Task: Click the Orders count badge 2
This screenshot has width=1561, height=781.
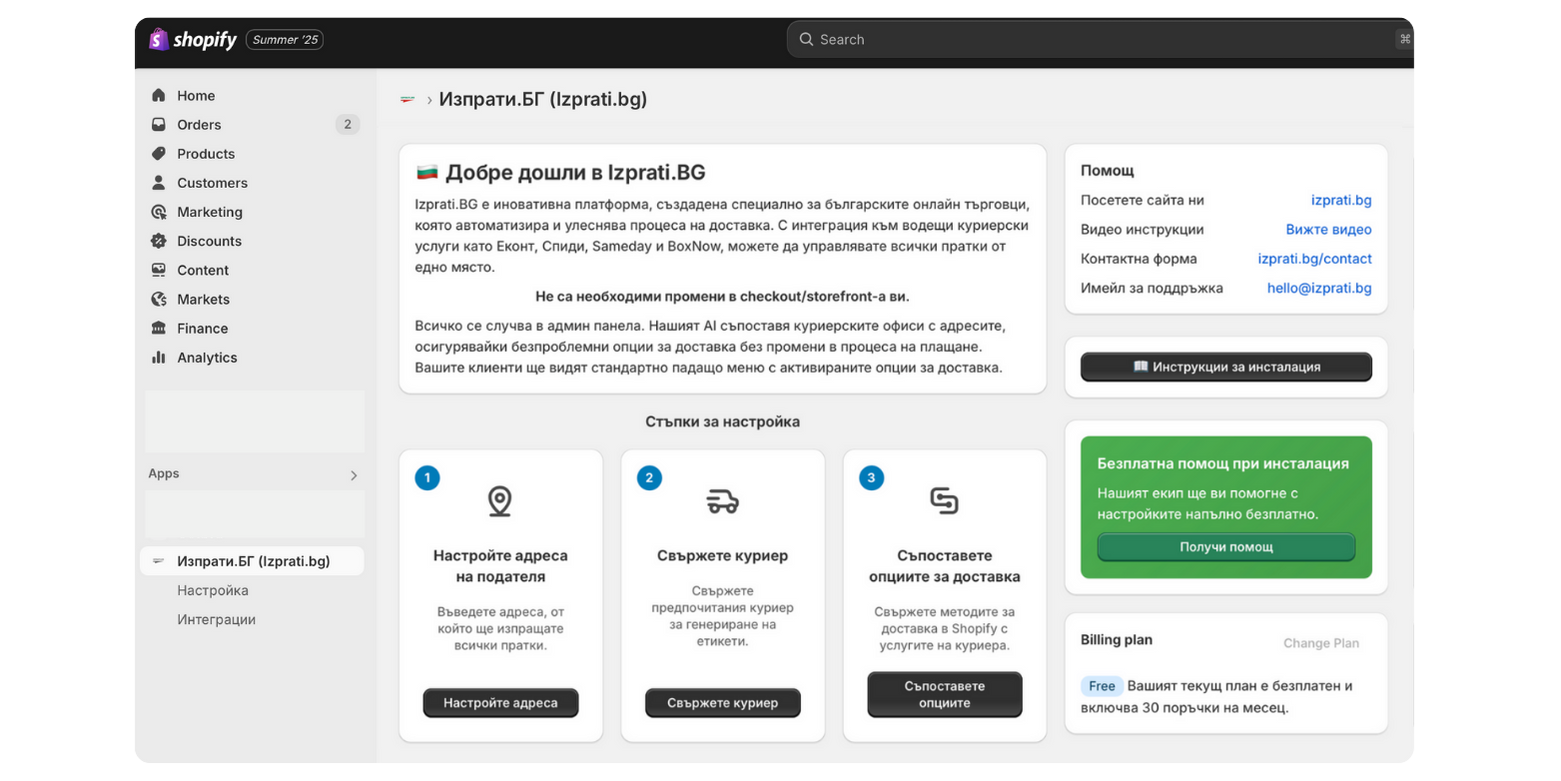Action: coord(347,125)
